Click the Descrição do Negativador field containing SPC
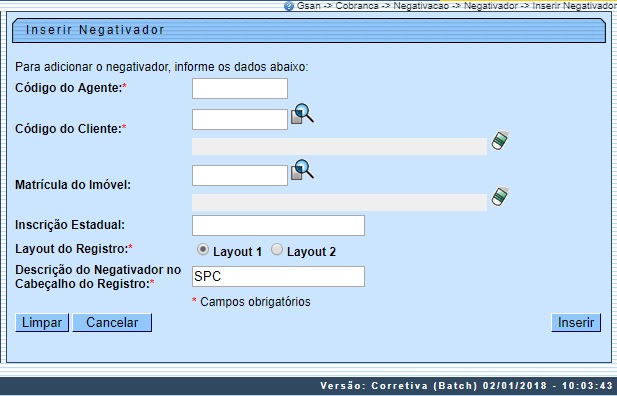617x396 pixels. tap(278, 277)
